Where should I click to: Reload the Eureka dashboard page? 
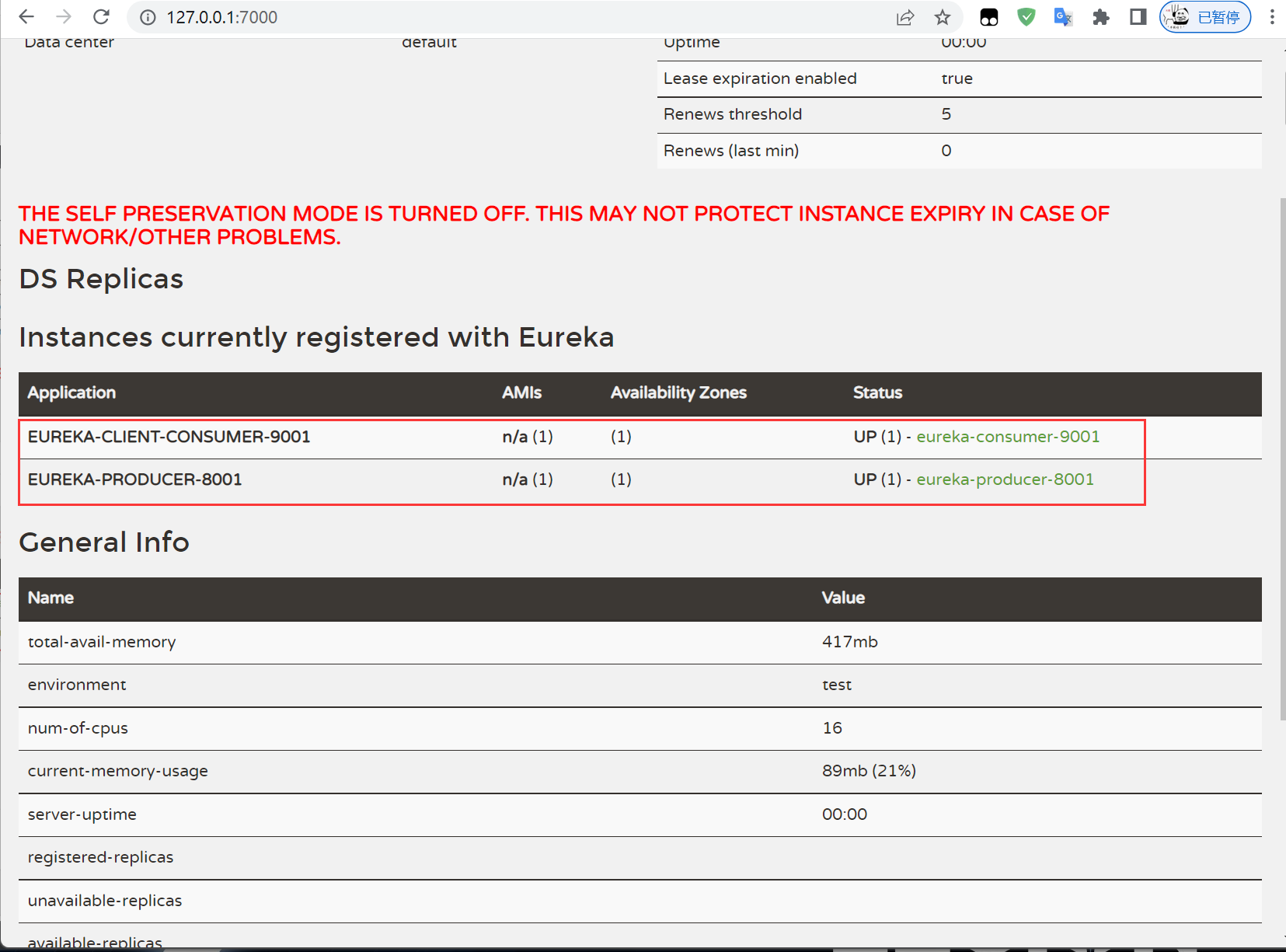pos(101,17)
